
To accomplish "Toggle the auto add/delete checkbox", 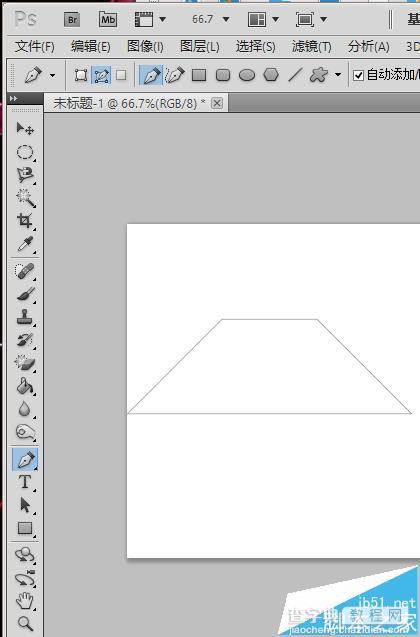I will click(x=358, y=75).
